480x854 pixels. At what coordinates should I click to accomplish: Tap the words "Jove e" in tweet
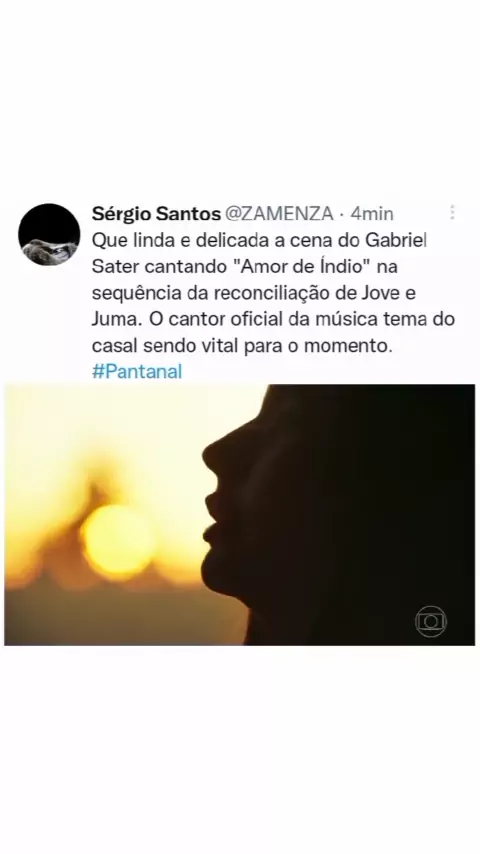(x=391, y=293)
